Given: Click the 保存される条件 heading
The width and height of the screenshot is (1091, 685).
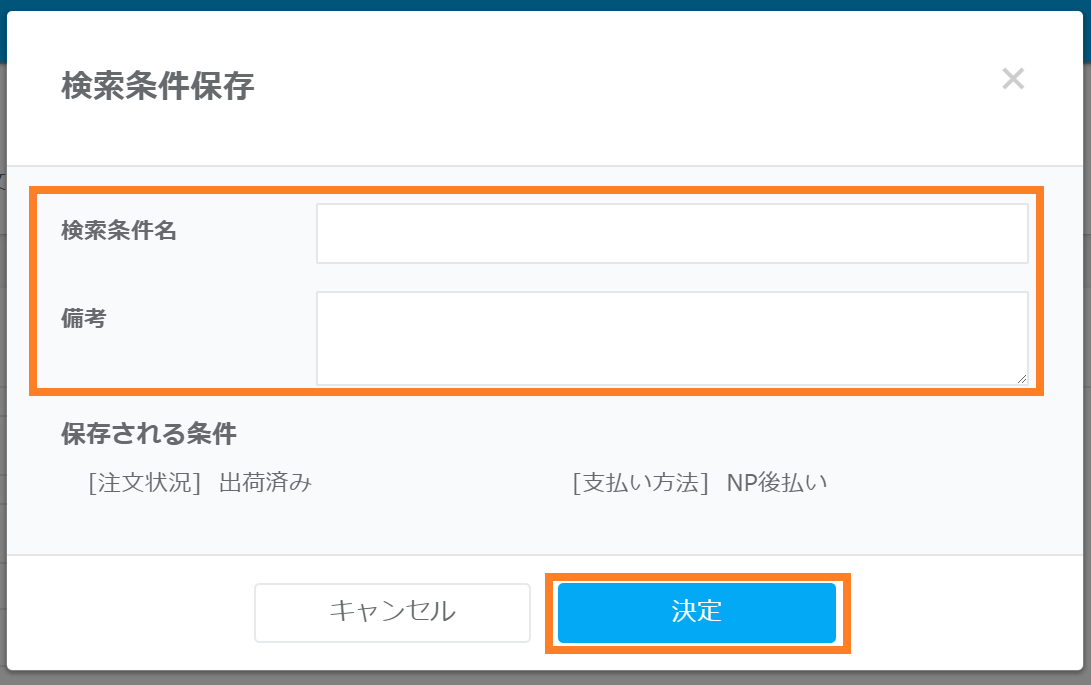Looking at the screenshot, I should click(149, 434).
